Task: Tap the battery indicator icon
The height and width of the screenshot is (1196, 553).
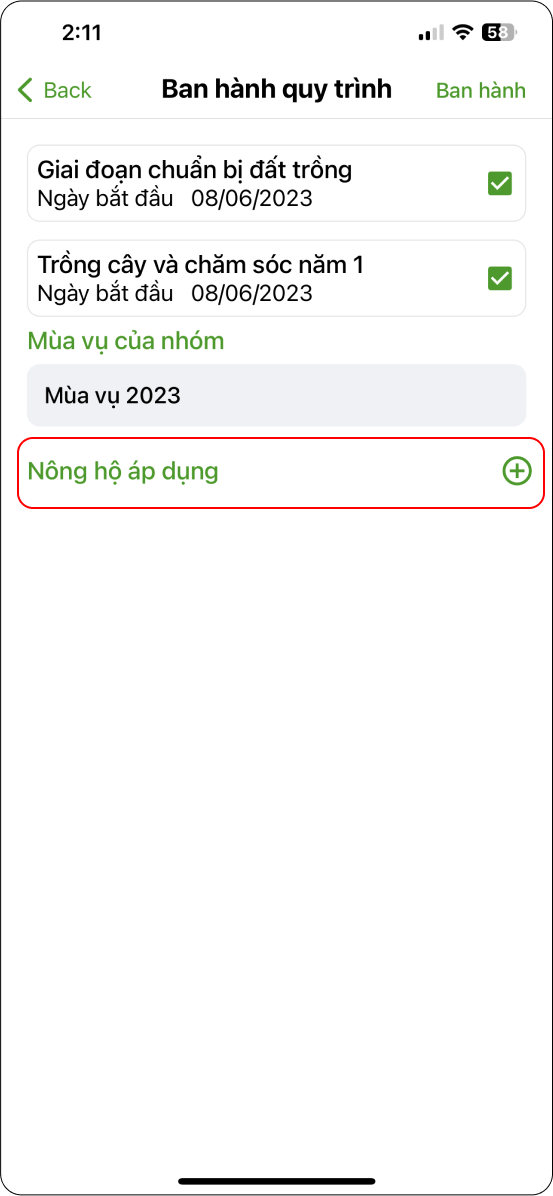Action: pyautogui.click(x=500, y=33)
